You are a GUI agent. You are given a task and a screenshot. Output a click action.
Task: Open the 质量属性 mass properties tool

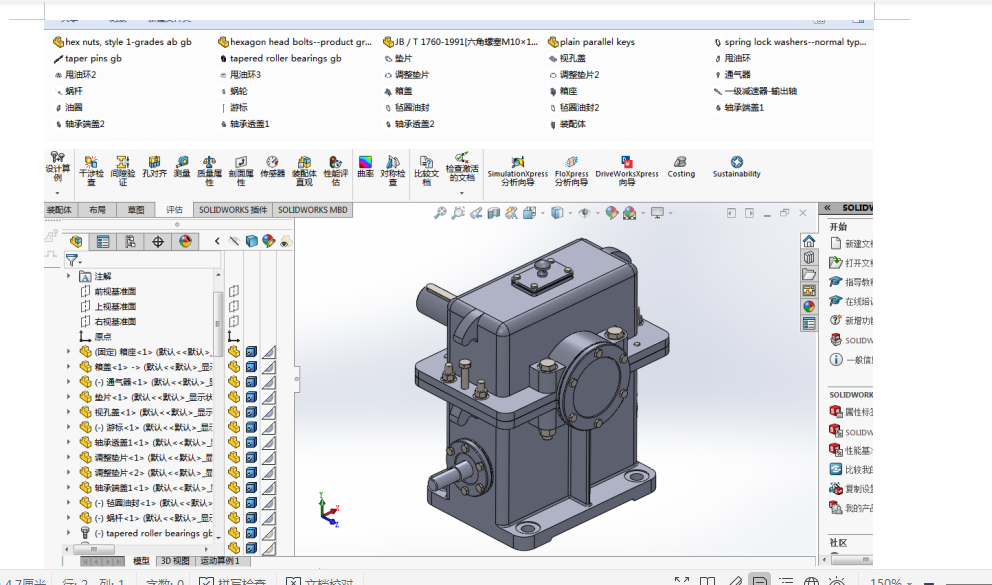tap(210, 169)
